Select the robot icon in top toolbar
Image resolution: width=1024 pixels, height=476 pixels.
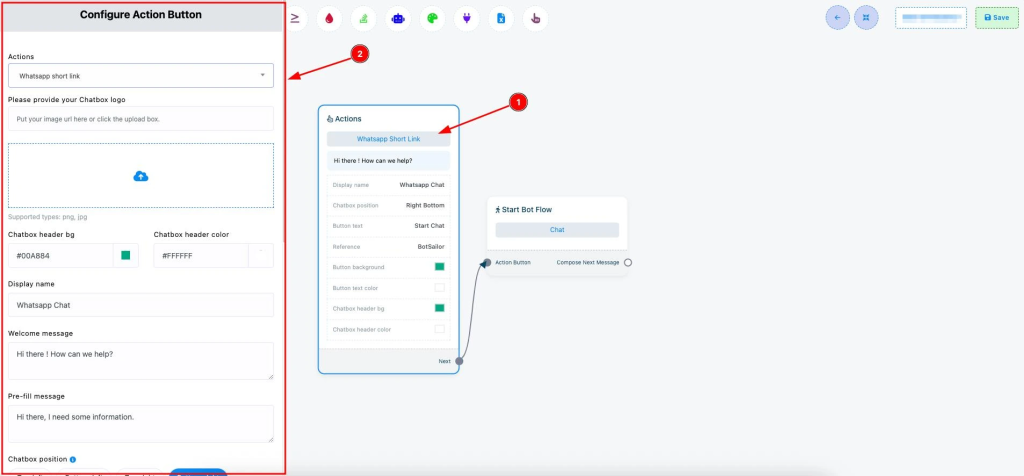pyautogui.click(x=397, y=18)
